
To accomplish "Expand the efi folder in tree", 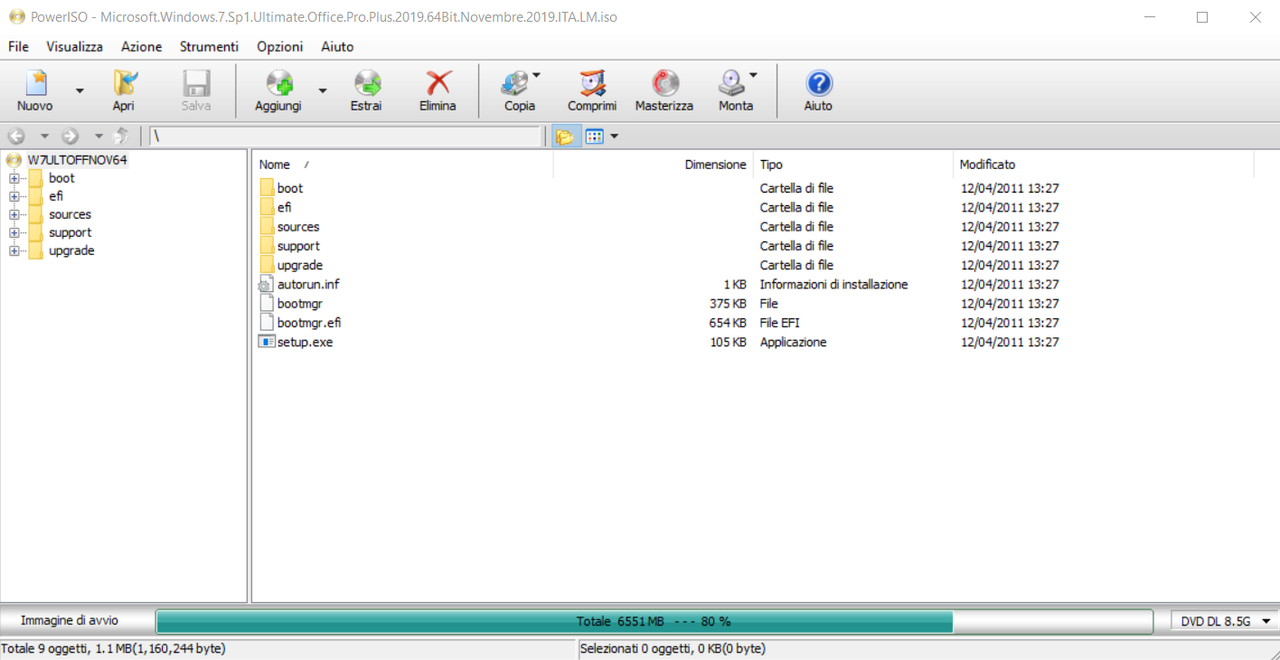I will coord(14,196).
